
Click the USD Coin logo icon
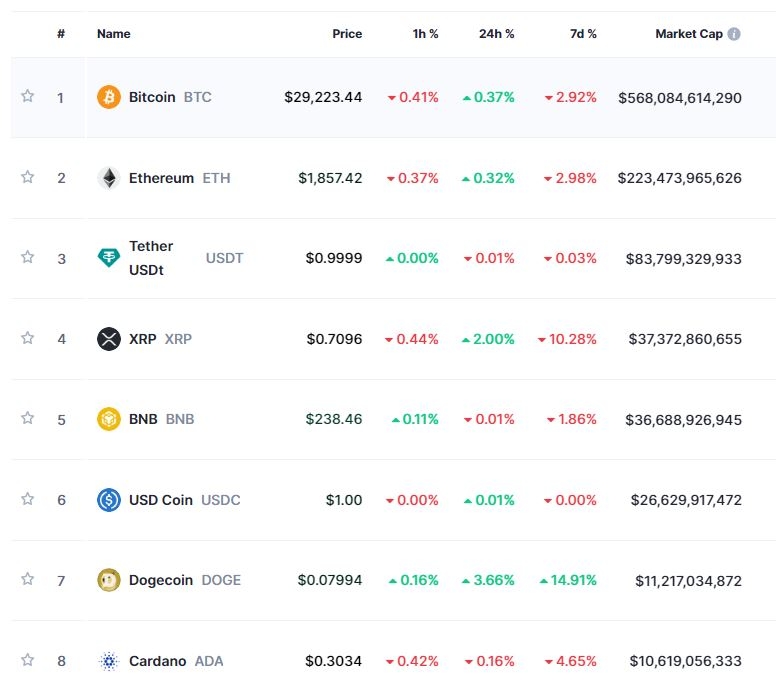(108, 500)
